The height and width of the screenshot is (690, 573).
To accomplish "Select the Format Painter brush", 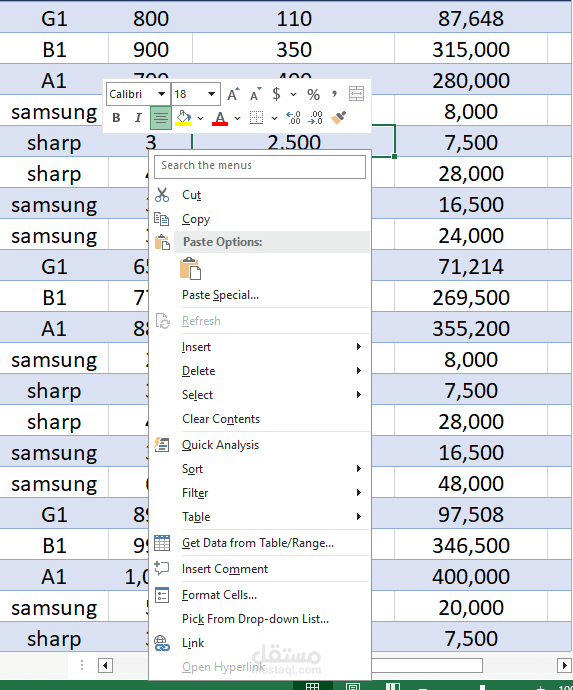I will tap(338, 117).
